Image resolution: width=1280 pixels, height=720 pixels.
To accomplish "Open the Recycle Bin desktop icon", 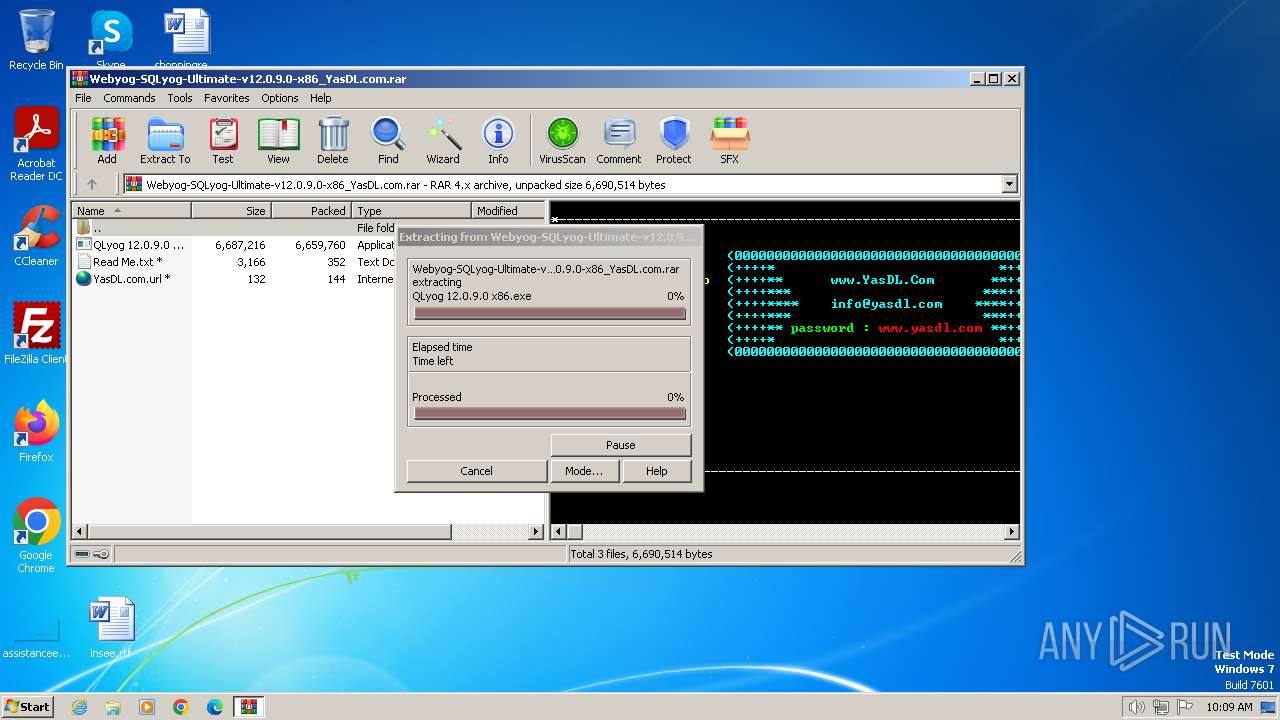I will pyautogui.click(x=36, y=40).
